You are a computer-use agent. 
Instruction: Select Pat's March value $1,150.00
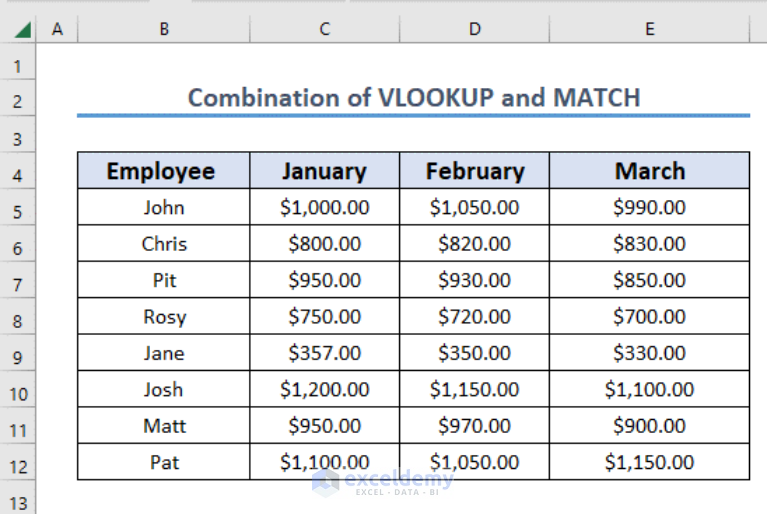click(x=650, y=462)
